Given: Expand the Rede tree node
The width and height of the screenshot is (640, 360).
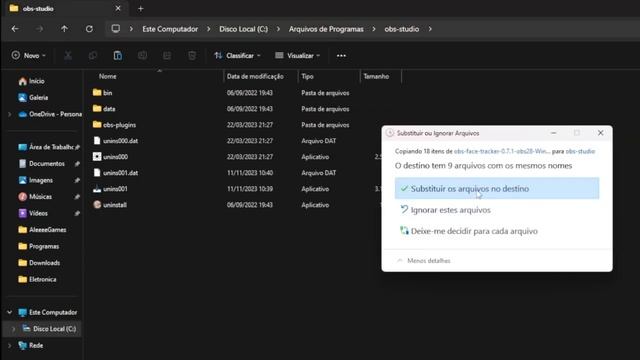Looking at the screenshot, I should (x=9, y=345).
